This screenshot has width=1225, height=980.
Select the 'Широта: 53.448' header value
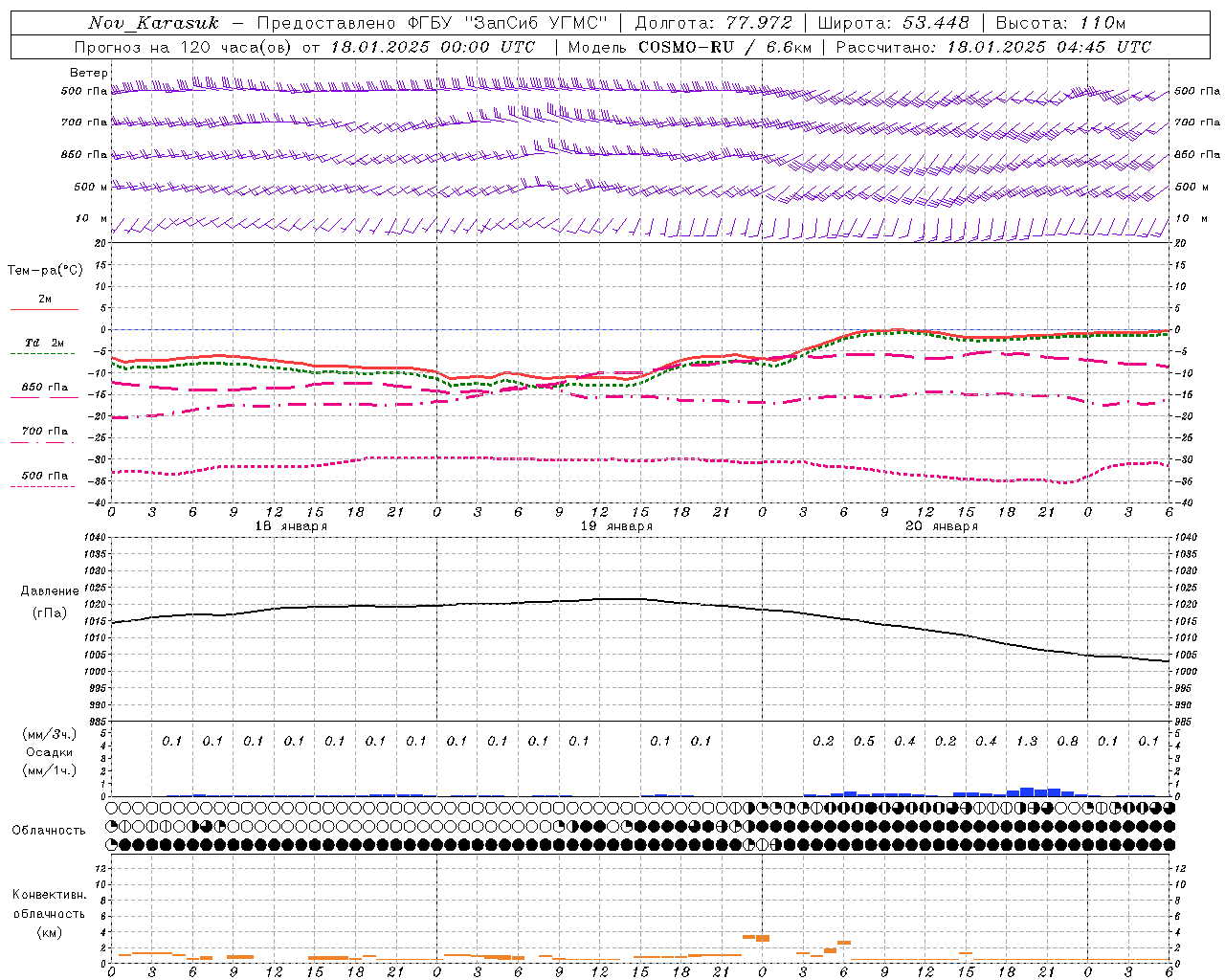pyautogui.click(x=894, y=23)
